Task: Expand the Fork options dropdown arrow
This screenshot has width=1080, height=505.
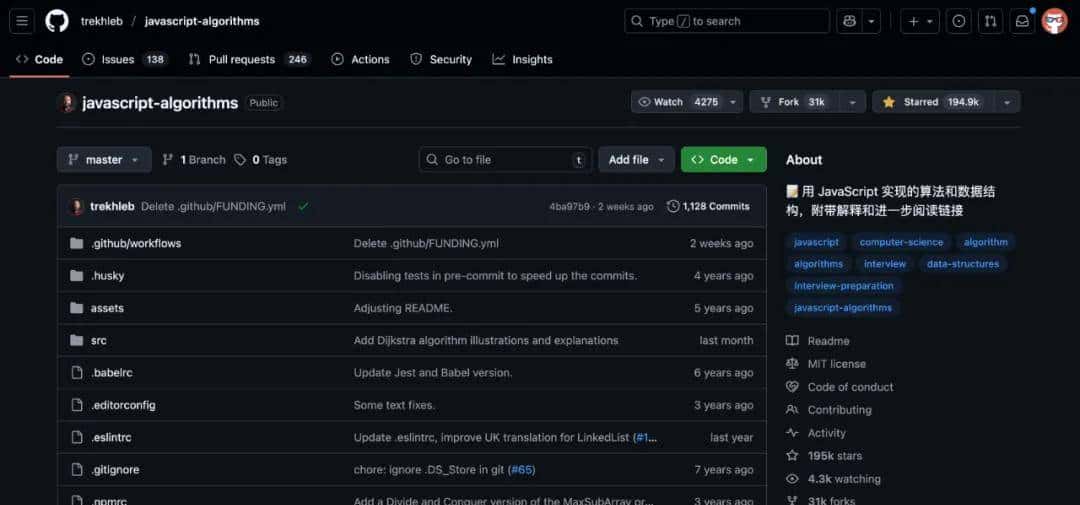Action: click(x=853, y=102)
